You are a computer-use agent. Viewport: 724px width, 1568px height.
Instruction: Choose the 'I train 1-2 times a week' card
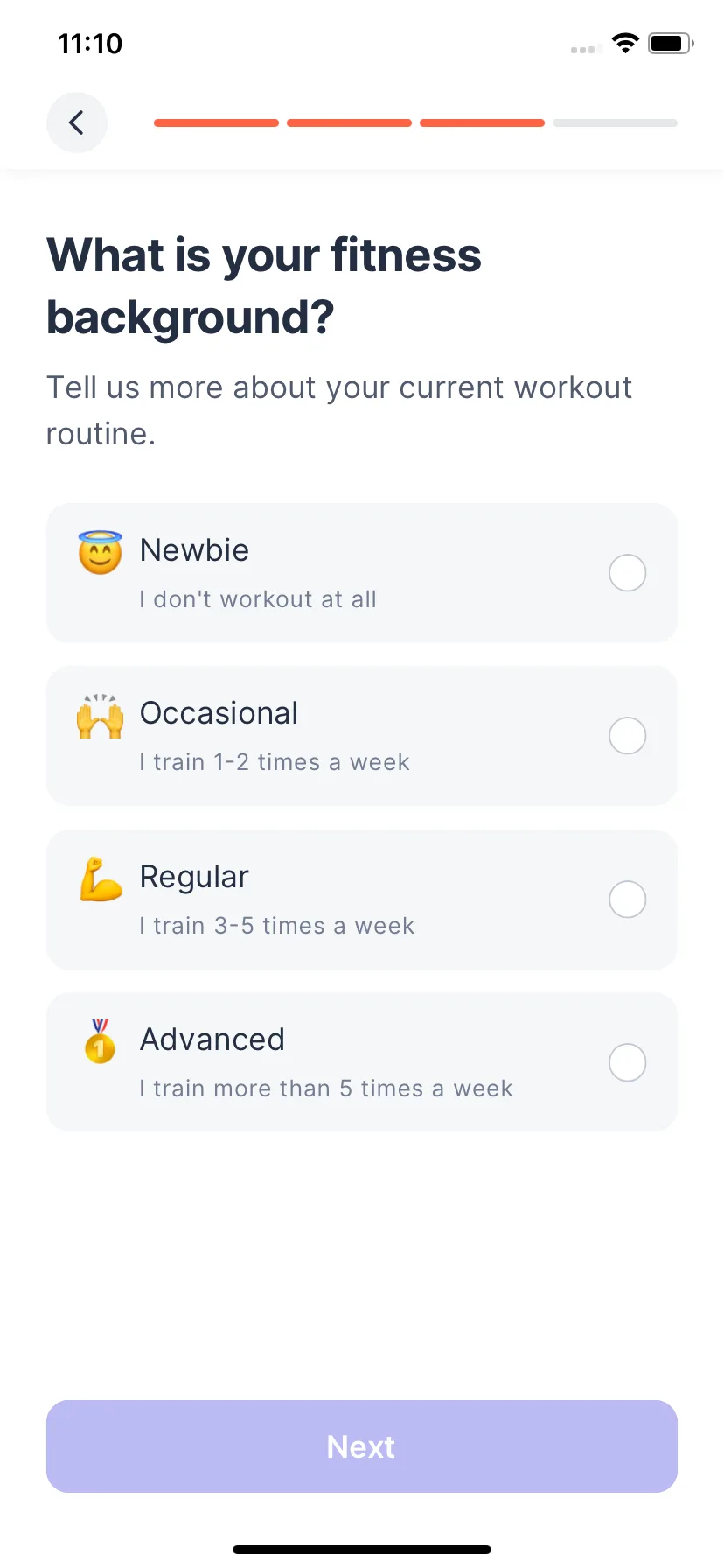[x=362, y=736]
